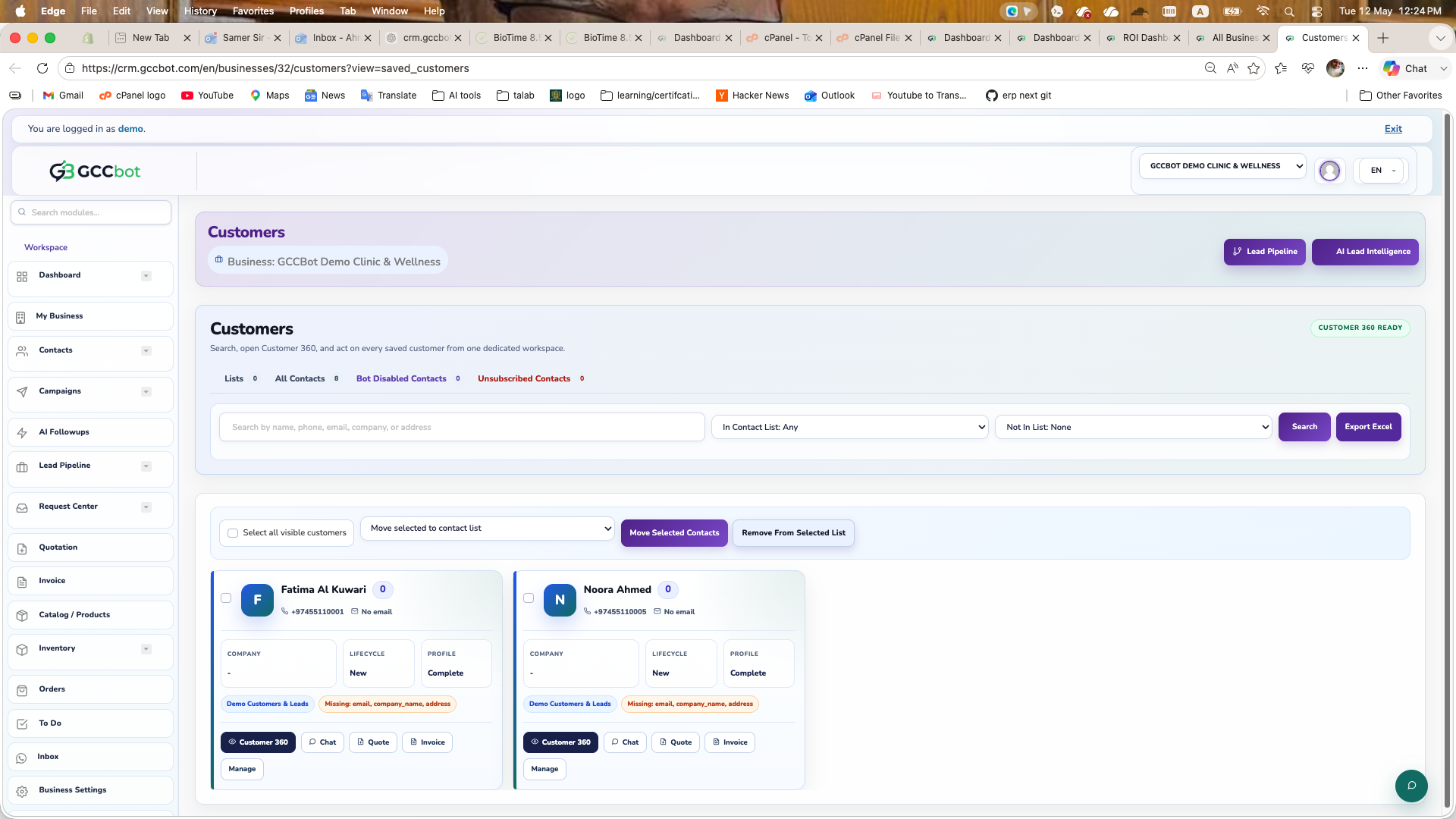
Task: Open the Copilot Chat icon in Edge
Action: tap(1405, 68)
